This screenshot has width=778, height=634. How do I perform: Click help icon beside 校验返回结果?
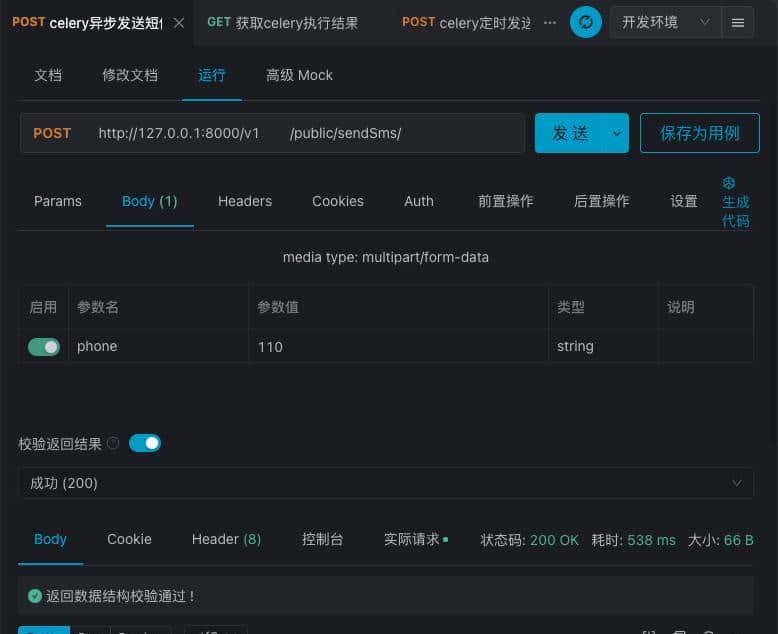(x=113, y=443)
